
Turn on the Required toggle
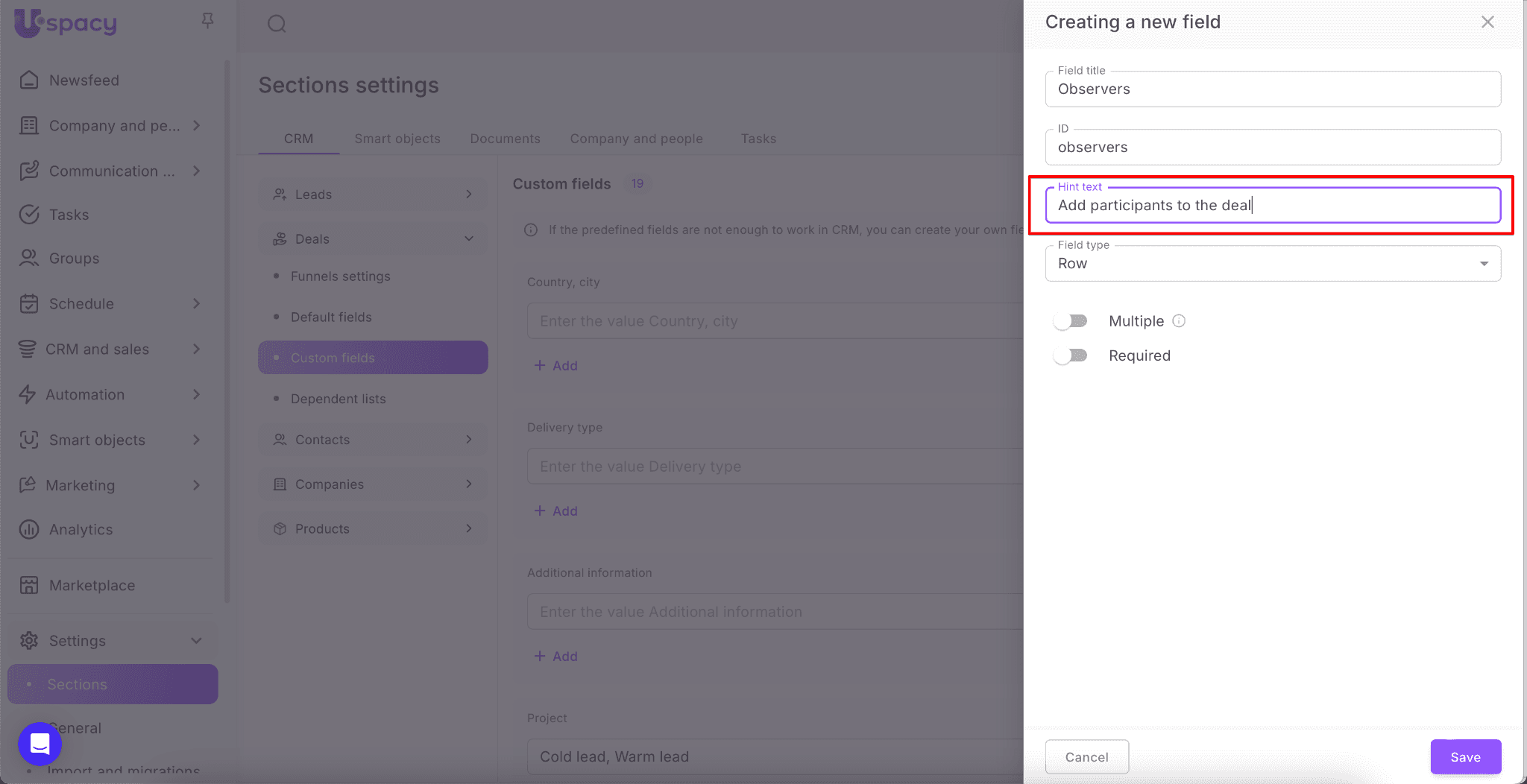click(x=1071, y=355)
